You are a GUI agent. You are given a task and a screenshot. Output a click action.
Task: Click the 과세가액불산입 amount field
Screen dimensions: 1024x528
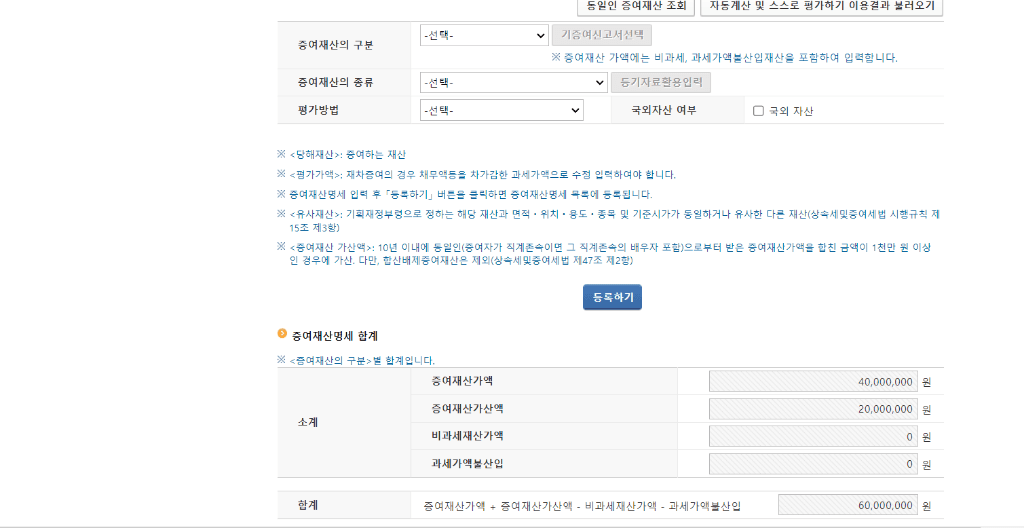tap(812, 464)
